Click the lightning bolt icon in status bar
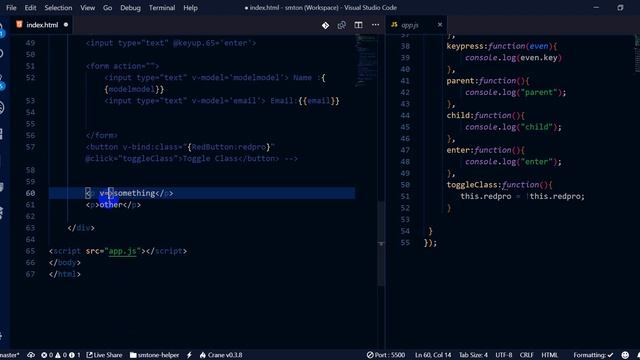This screenshot has width=640, height=360. 189,355
